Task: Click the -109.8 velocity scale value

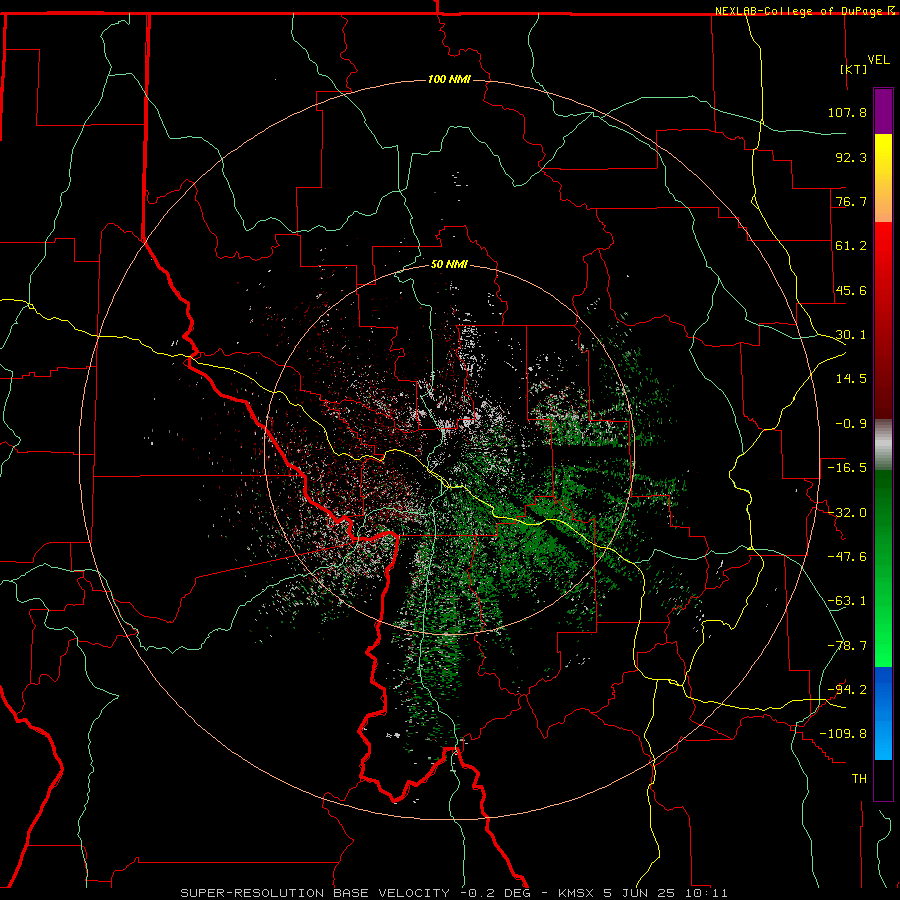Action: coord(843,734)
